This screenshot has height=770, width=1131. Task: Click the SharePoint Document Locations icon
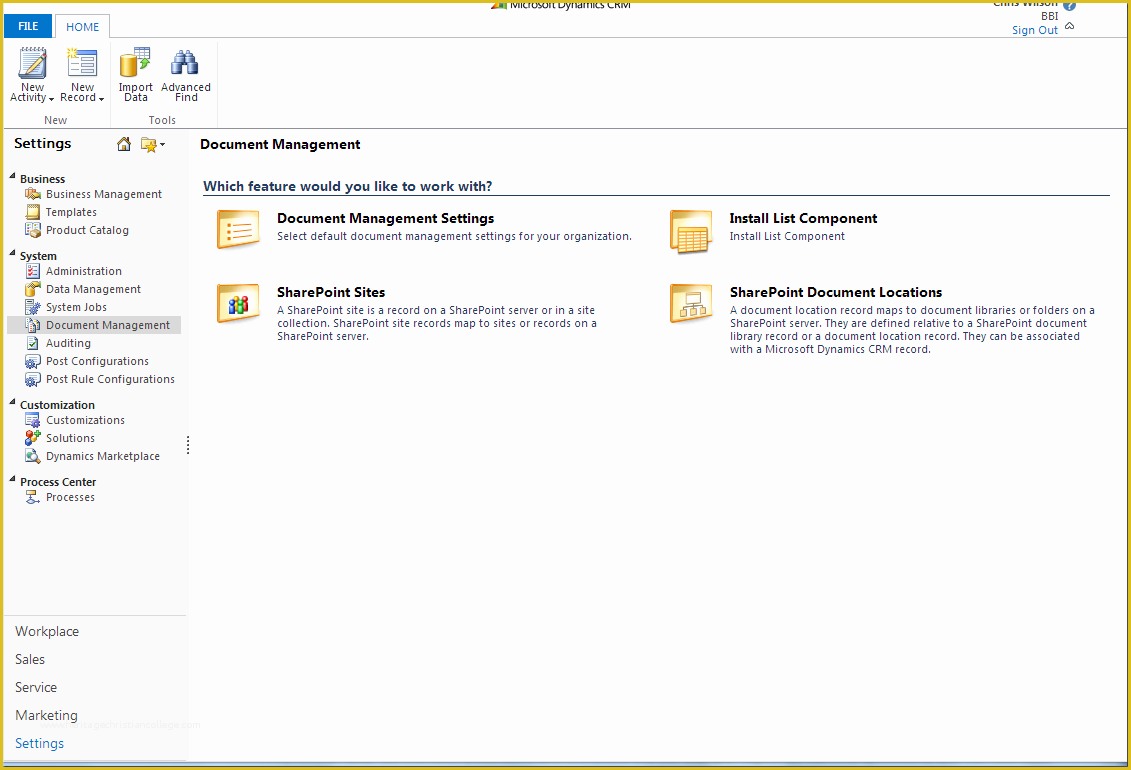pyautogui.click(x=691, y=304)
